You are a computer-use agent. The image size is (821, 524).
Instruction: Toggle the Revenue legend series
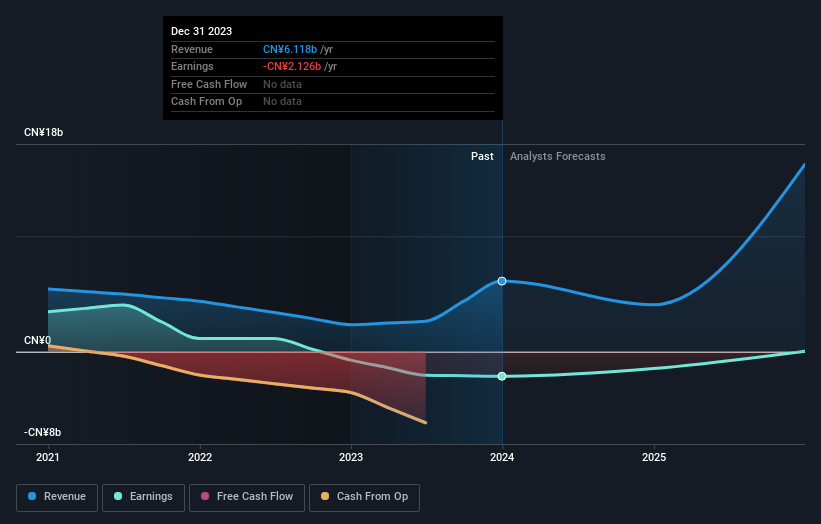(x=57, y=497)
